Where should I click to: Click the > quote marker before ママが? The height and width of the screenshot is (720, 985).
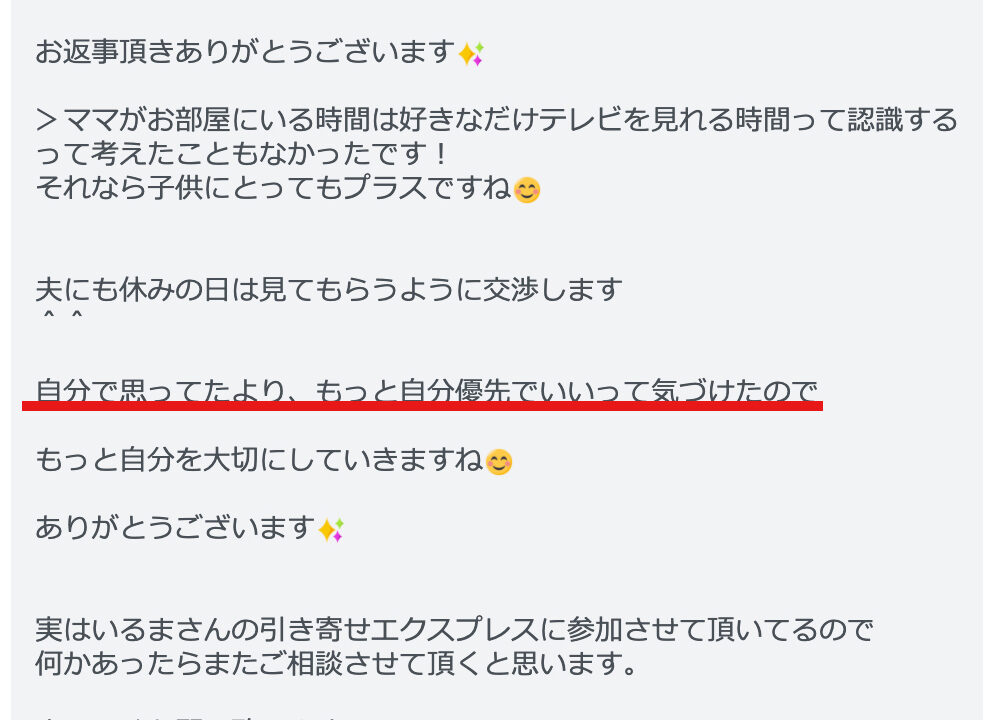click(47, 120)
